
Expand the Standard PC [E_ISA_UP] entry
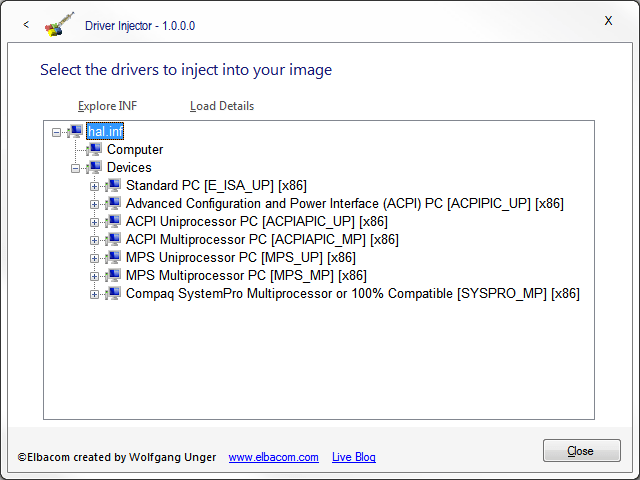pyautogui.click(x=94, y=186)
